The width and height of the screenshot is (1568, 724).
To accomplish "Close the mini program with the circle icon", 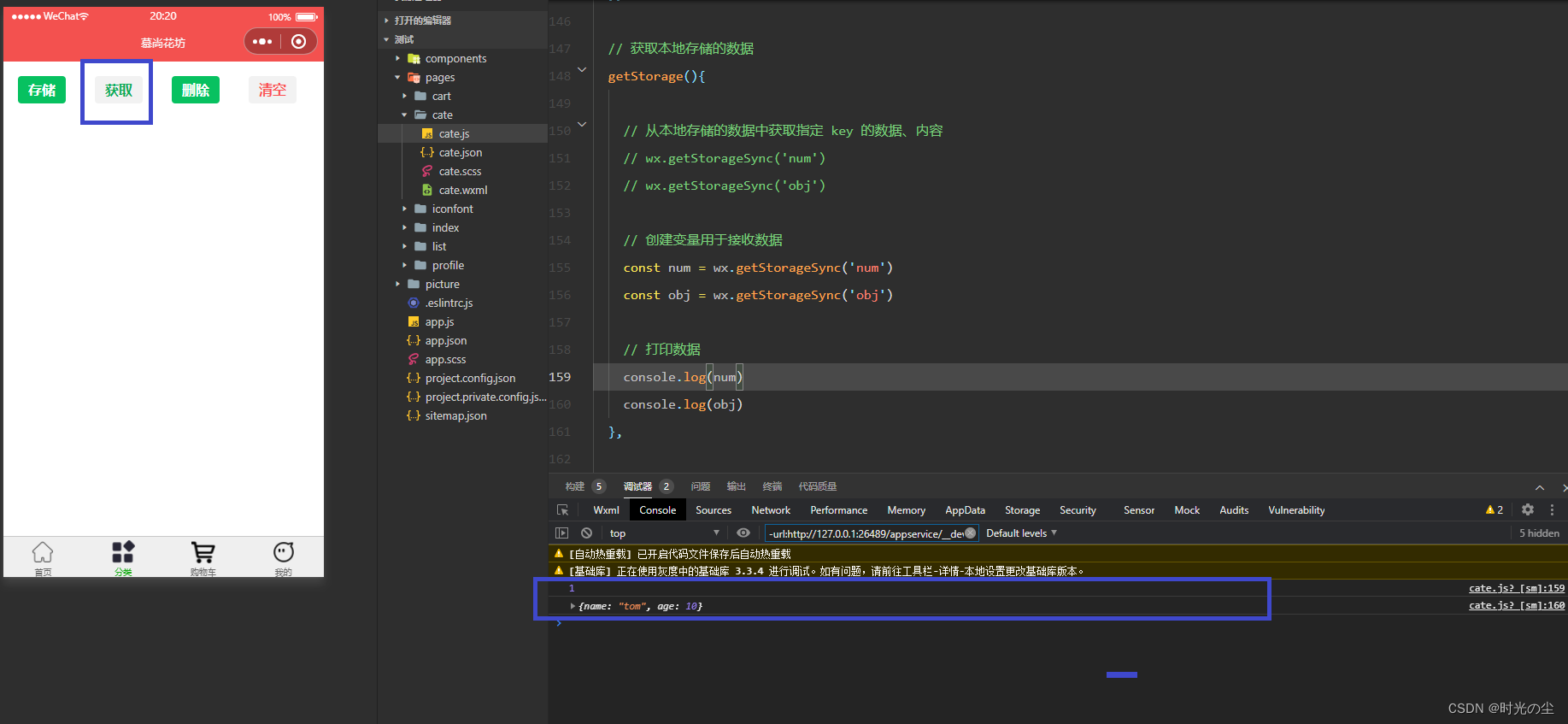I will (298, 41).
